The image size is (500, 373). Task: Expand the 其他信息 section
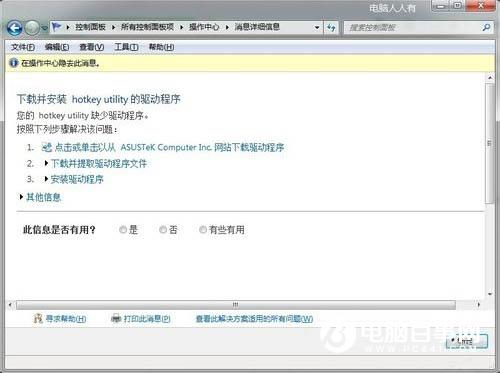point(43,197)
